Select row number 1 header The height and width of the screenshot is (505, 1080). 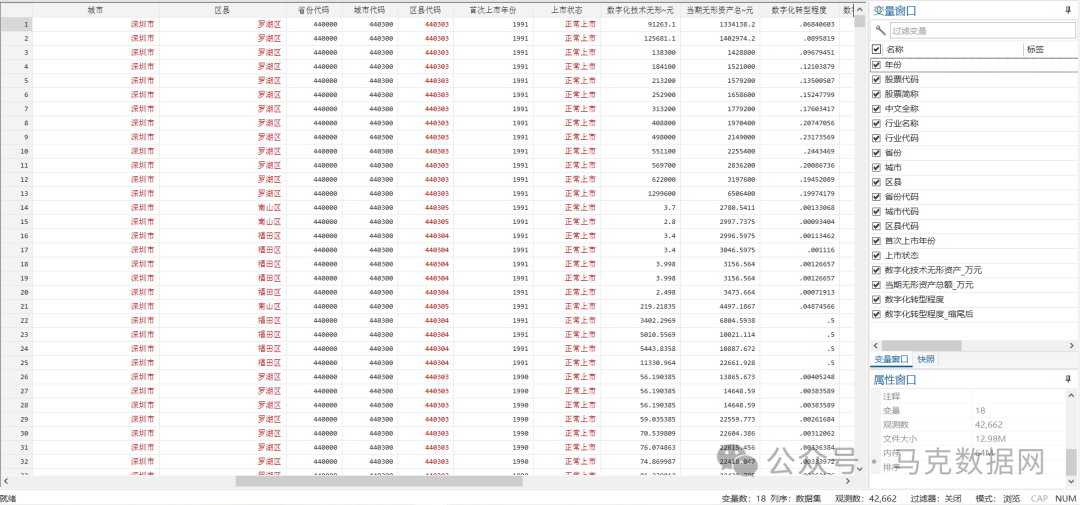pos(16,24)
